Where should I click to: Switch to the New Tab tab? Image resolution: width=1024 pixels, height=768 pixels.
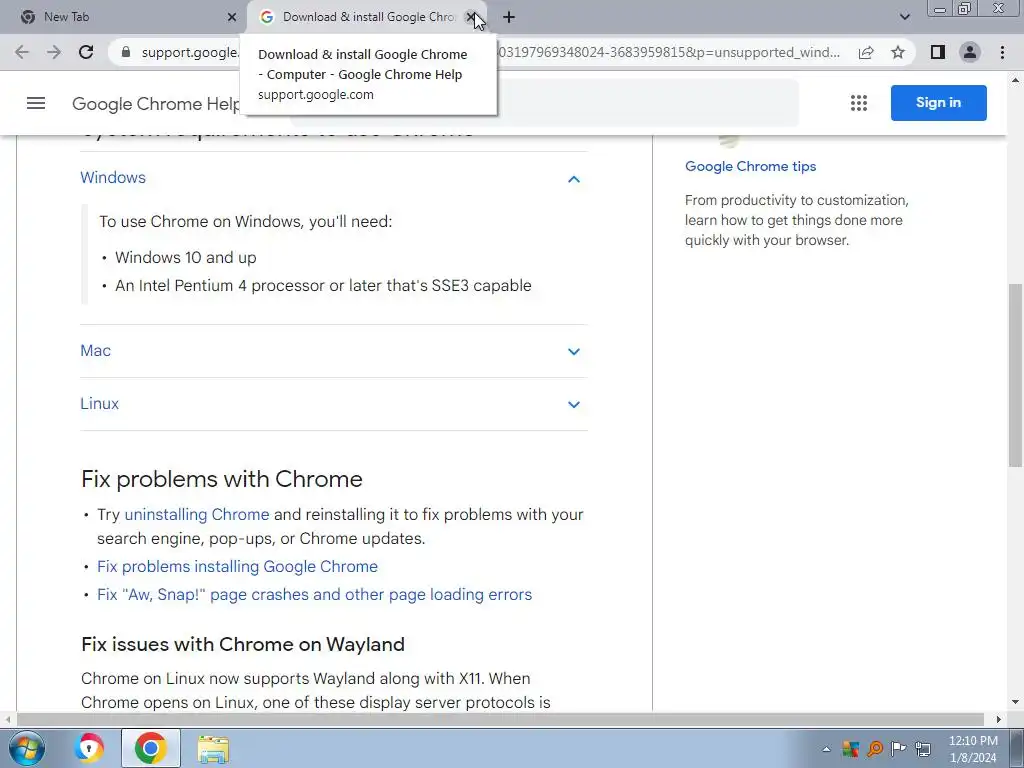(123, 17)
